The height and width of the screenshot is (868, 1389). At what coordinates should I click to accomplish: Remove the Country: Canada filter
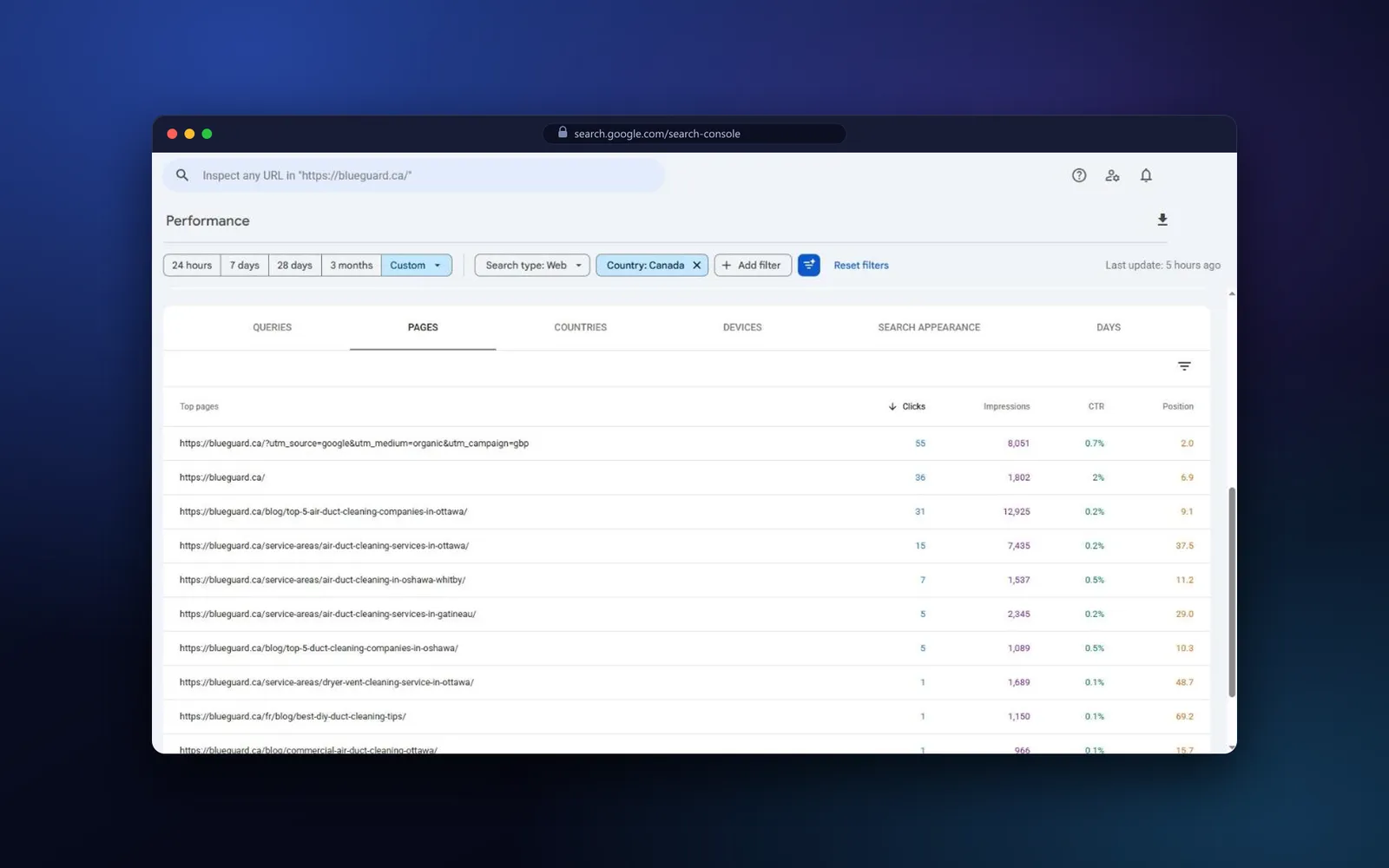click(x=696, y=266)
